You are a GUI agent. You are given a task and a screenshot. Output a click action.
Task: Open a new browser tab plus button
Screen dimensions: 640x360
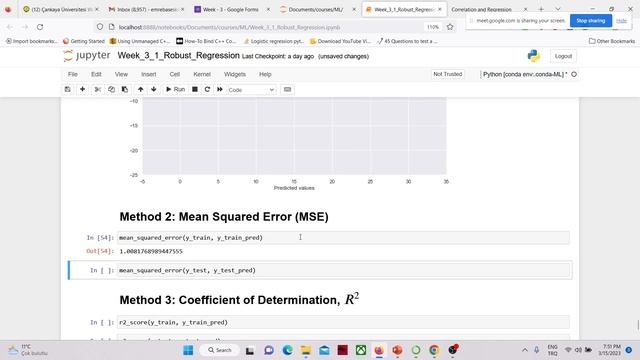tap(541, 9)
